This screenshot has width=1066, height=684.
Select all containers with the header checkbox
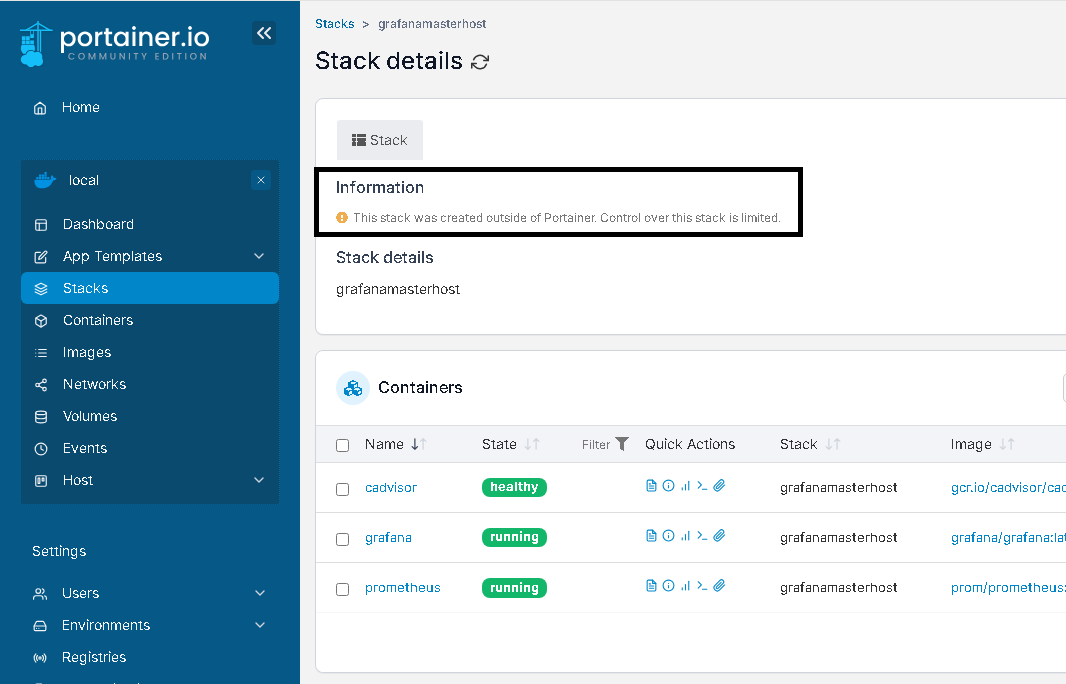343,445
